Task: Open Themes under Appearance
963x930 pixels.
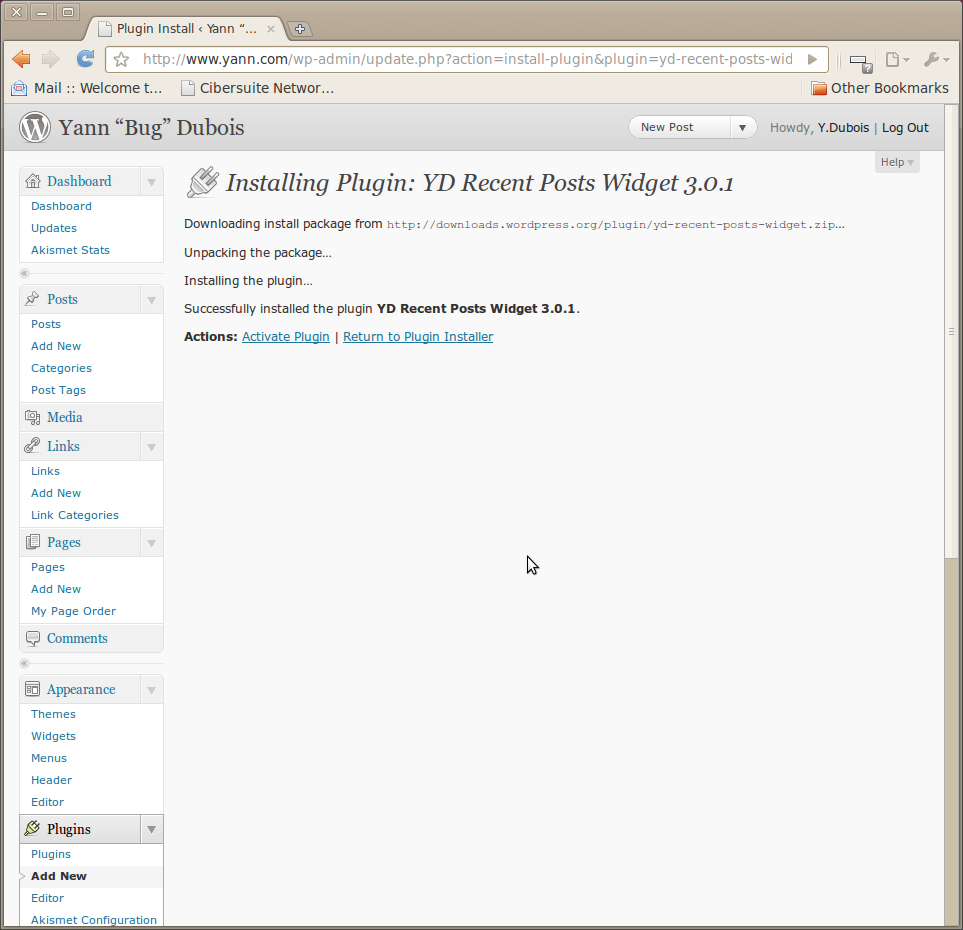Action: tap(53, 714)
